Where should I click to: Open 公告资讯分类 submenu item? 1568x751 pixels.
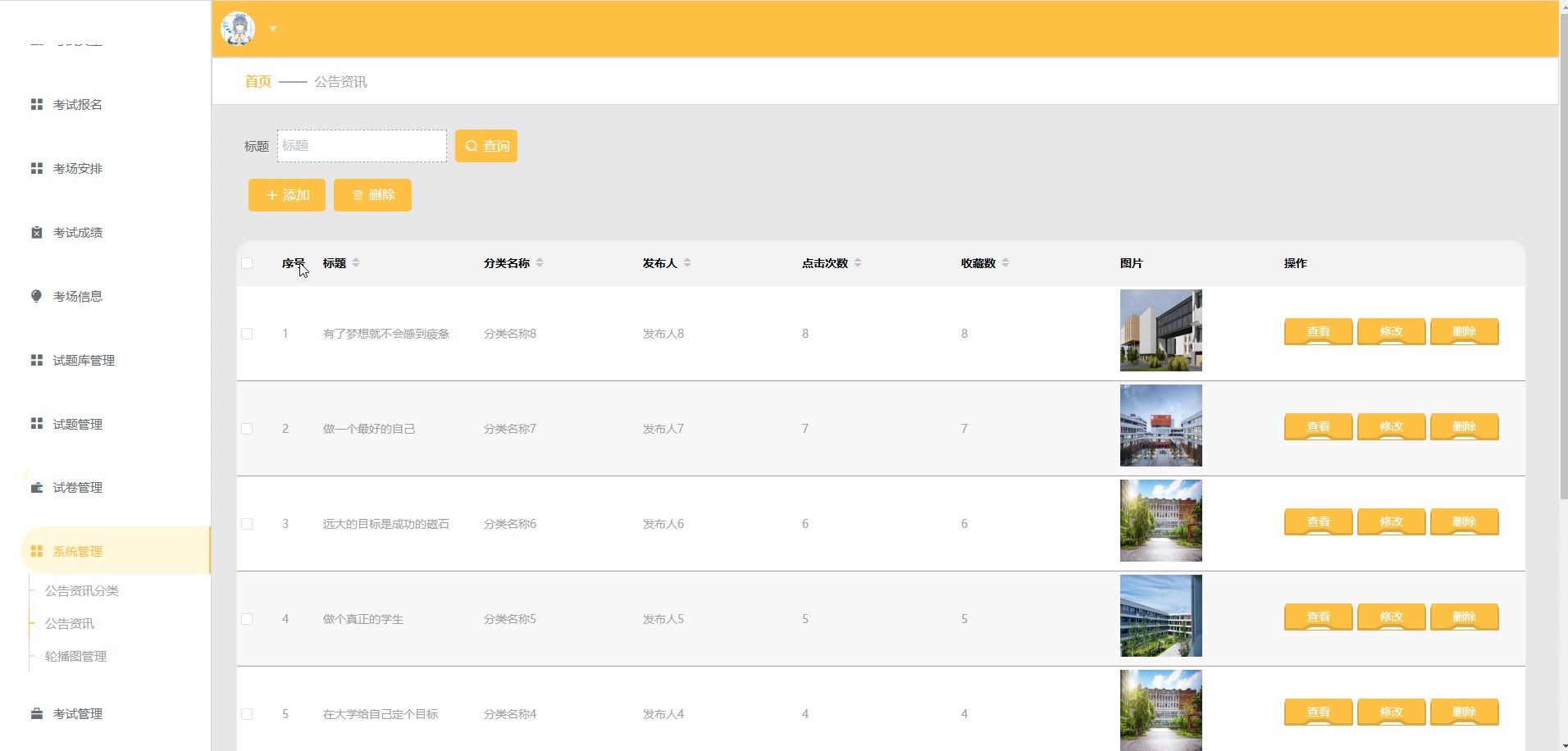pos(82,590)
